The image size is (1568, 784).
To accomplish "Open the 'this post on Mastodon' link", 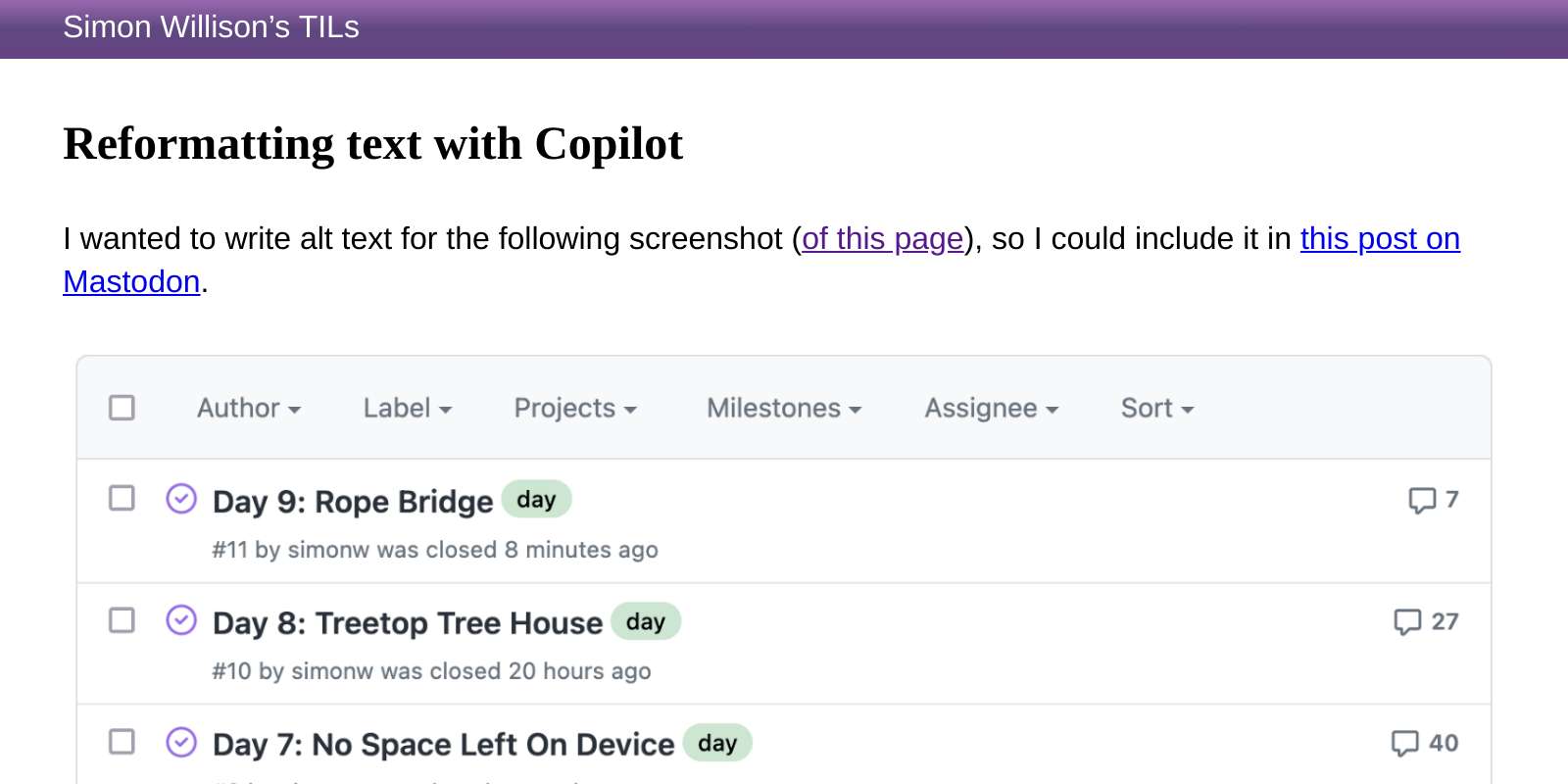I will tap(1379, 238).
